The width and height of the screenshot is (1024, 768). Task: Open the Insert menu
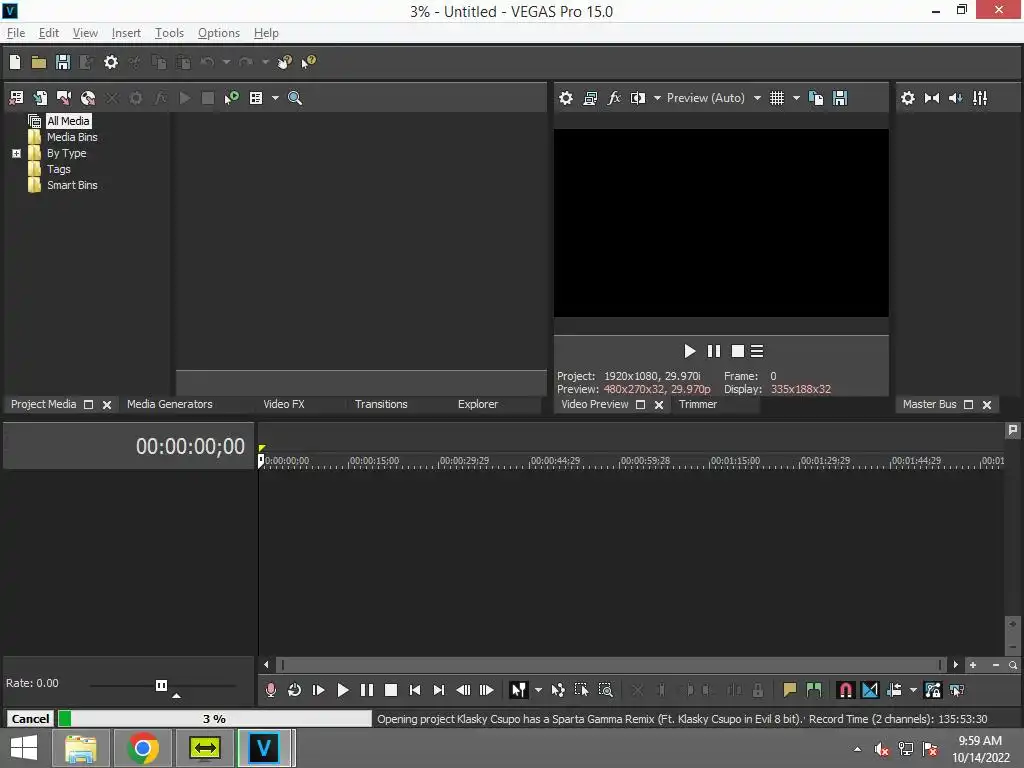pyautogui.click(x=126, y=33)
